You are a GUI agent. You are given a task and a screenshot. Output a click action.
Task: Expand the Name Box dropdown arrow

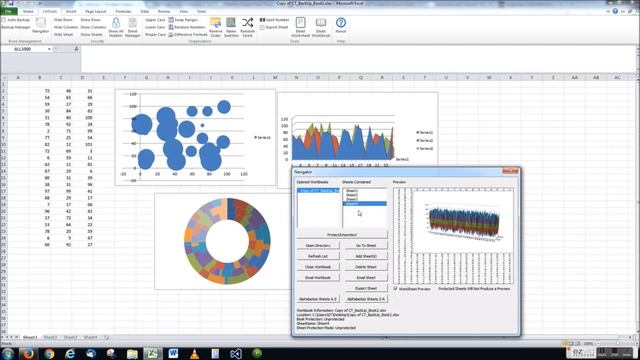[49, 49]
